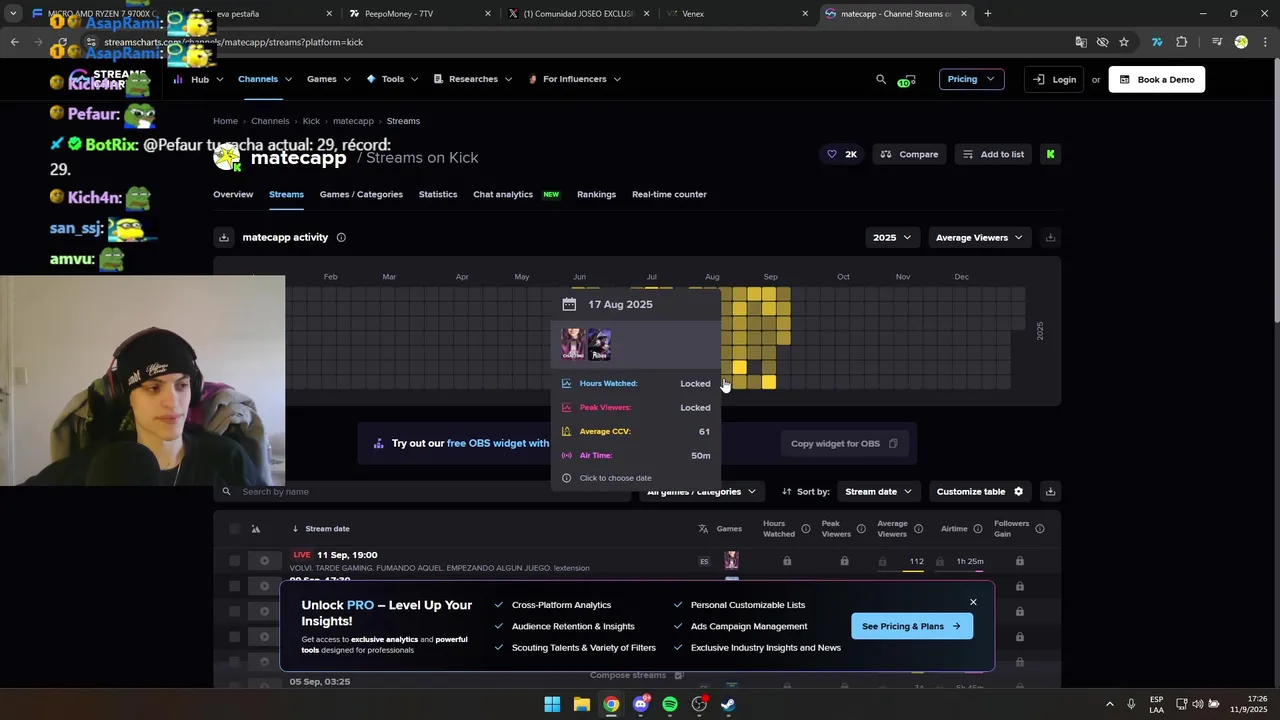This screenshot has width=1280, height=720.
Task: Click download icon beside Average Viewers dropdown
Action: pos(1050,237)
